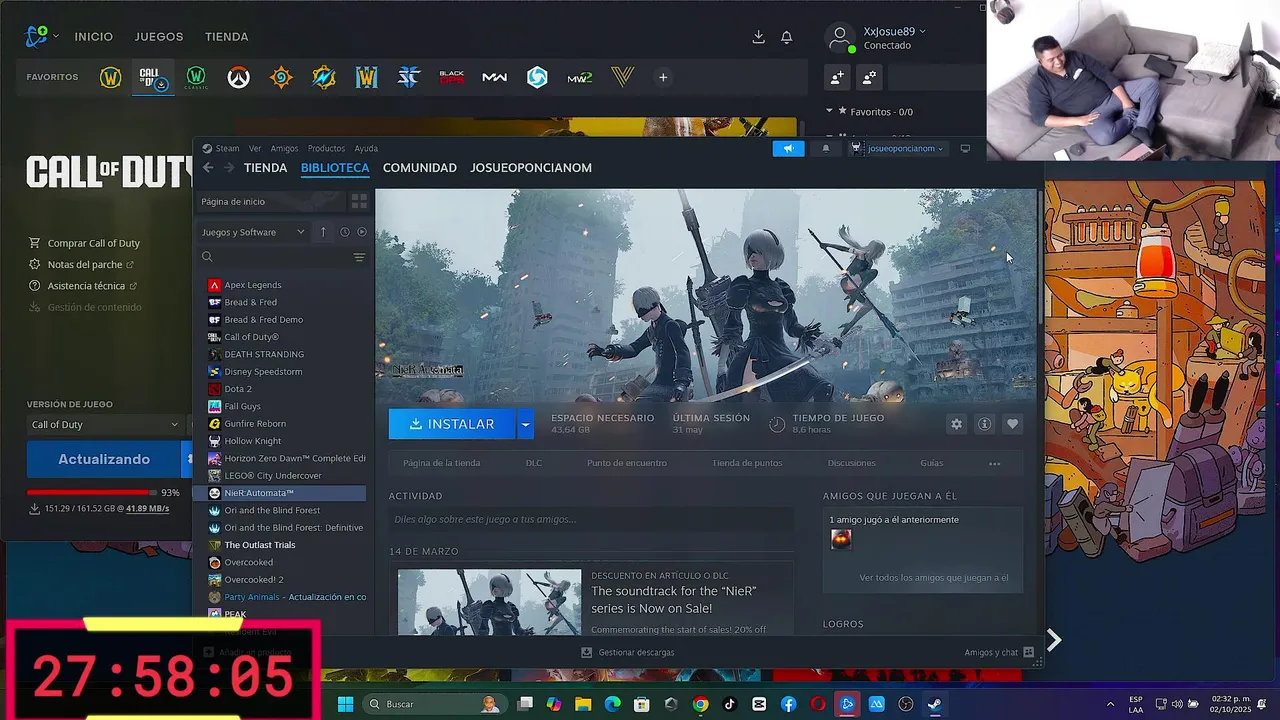The width and height of the screenshot is (1280, 720).
Task: Open Call of Duty game version dropdown
Action: tap(104, 424)
